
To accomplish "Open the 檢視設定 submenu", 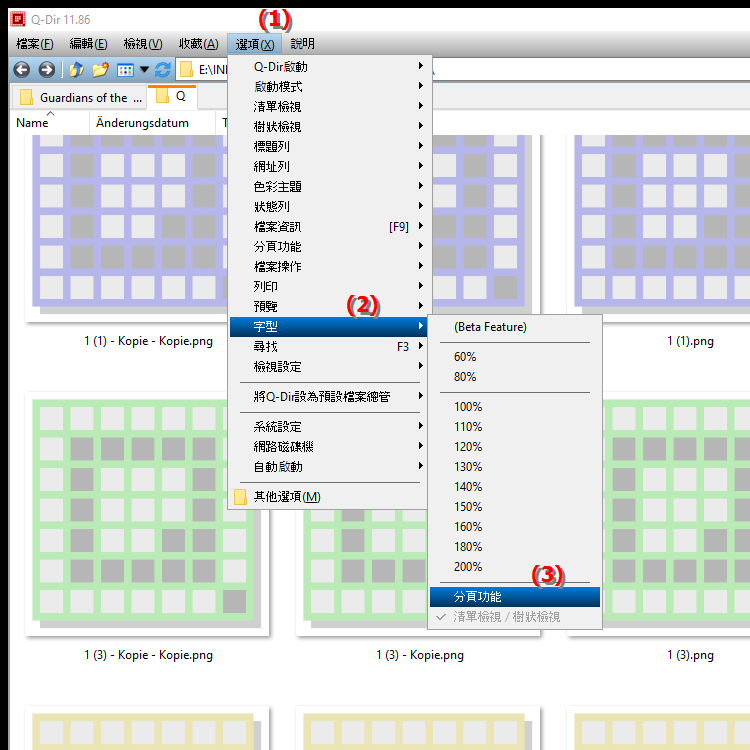I will tap(329, 367).
